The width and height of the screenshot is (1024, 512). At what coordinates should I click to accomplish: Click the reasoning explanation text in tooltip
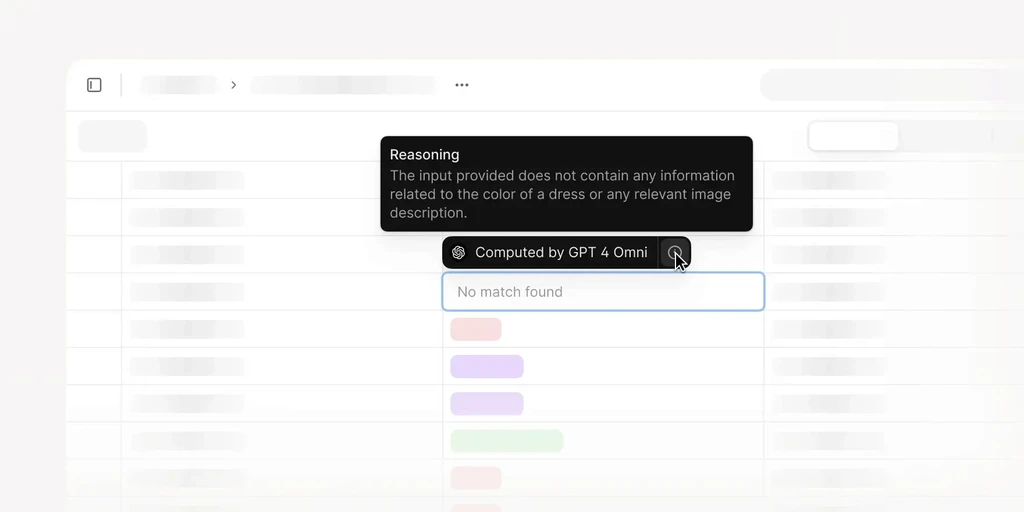562,194
